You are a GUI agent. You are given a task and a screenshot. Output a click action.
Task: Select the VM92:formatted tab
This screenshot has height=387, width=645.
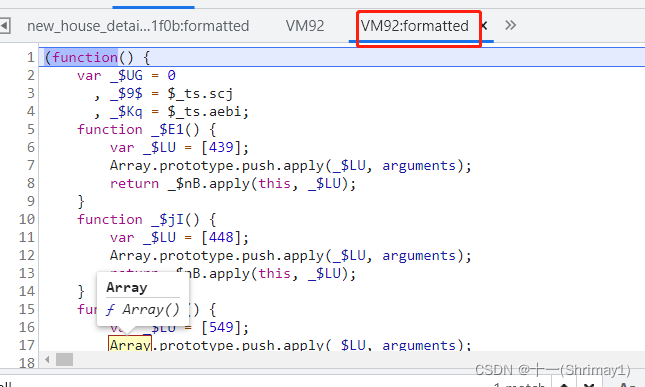coord(414,26)
